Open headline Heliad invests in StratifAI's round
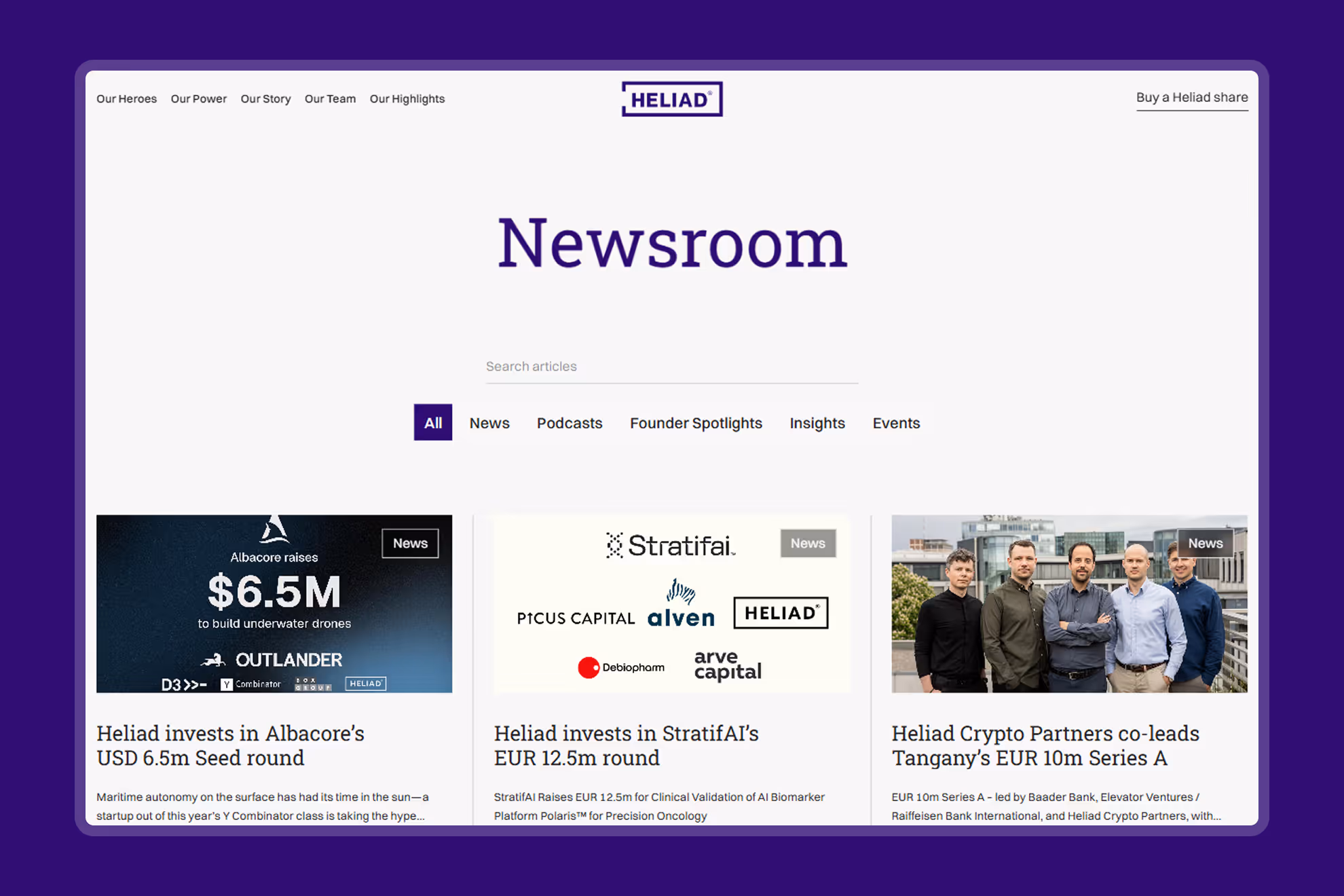 (x=625, y=745)
